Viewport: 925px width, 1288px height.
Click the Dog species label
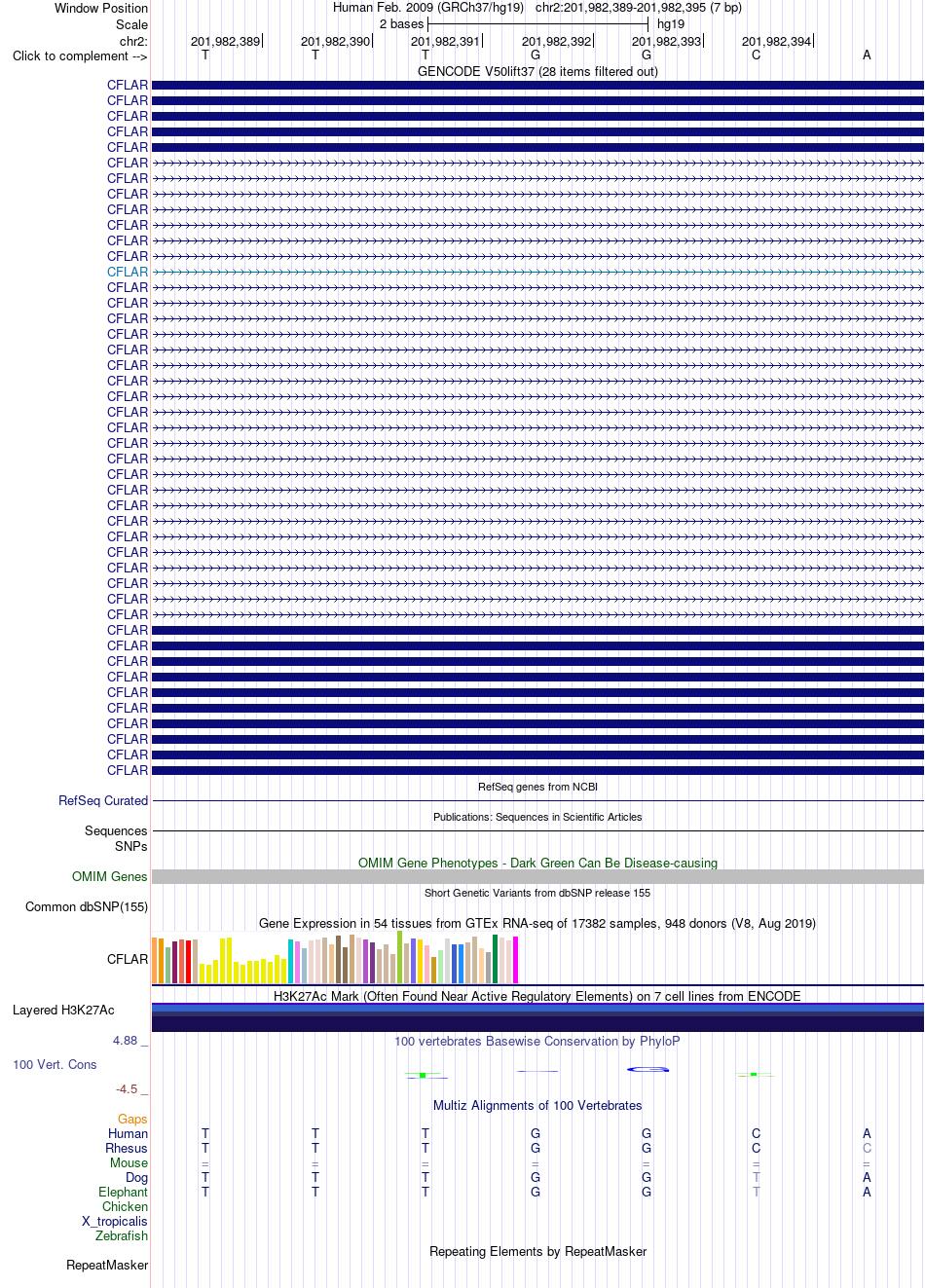pos(137,1177)
